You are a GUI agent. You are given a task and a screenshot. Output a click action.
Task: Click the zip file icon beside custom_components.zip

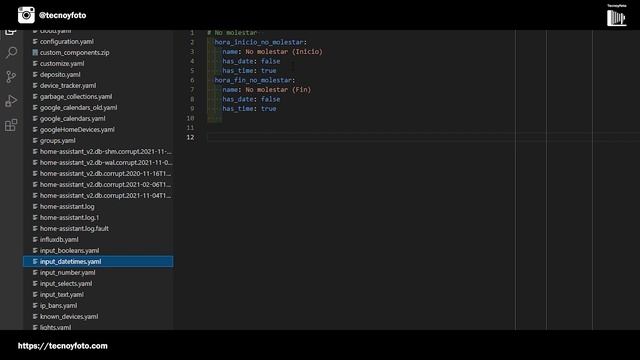point(35,53)
